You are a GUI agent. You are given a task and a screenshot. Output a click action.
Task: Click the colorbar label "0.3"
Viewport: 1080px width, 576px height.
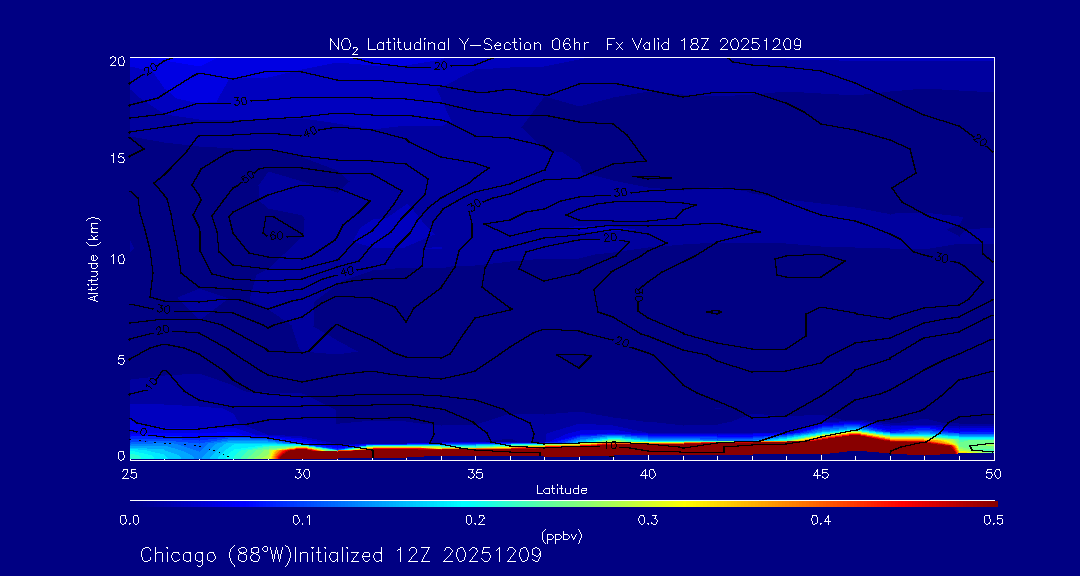(647, 521)
